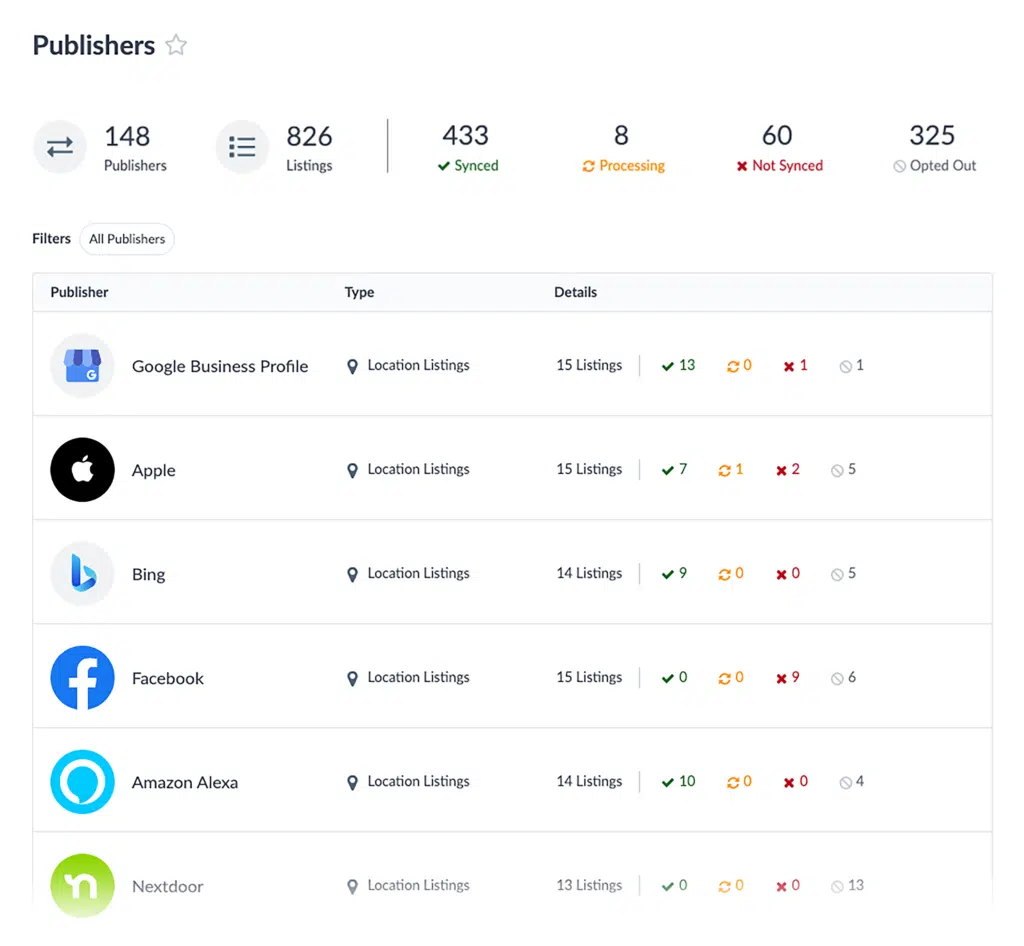The height and width of the screenshot is (946, 1024).
Task: Click the Type column header
Action: click(x=359, y=292)
